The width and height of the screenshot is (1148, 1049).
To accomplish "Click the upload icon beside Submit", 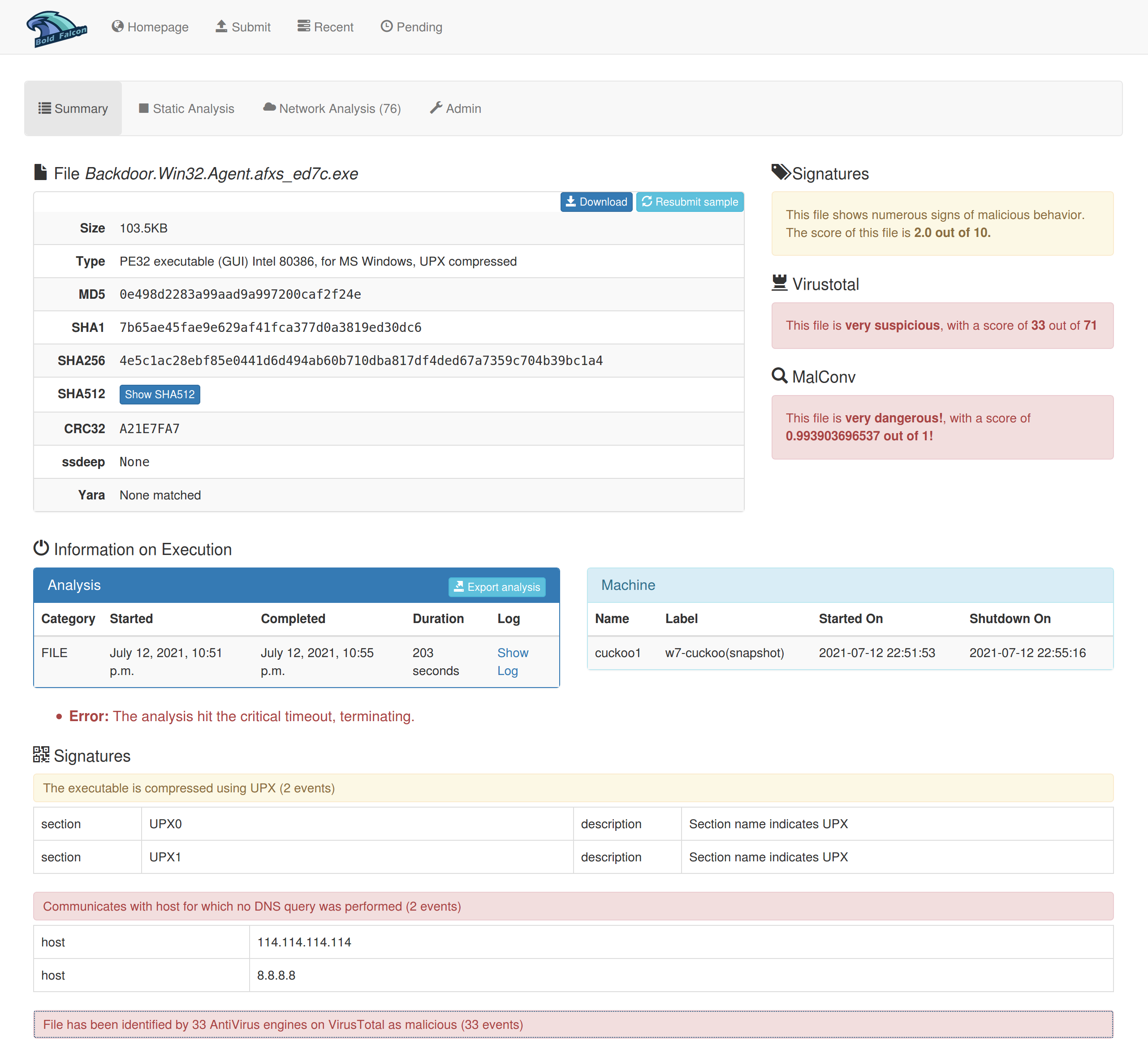I will pyautogui.click(x=221, y=26).
